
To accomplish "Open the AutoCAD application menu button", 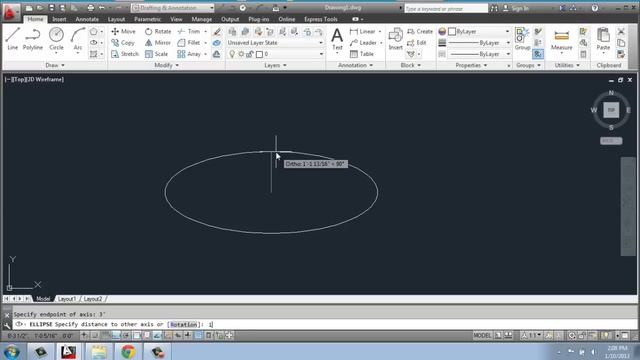I will [10, 12].
